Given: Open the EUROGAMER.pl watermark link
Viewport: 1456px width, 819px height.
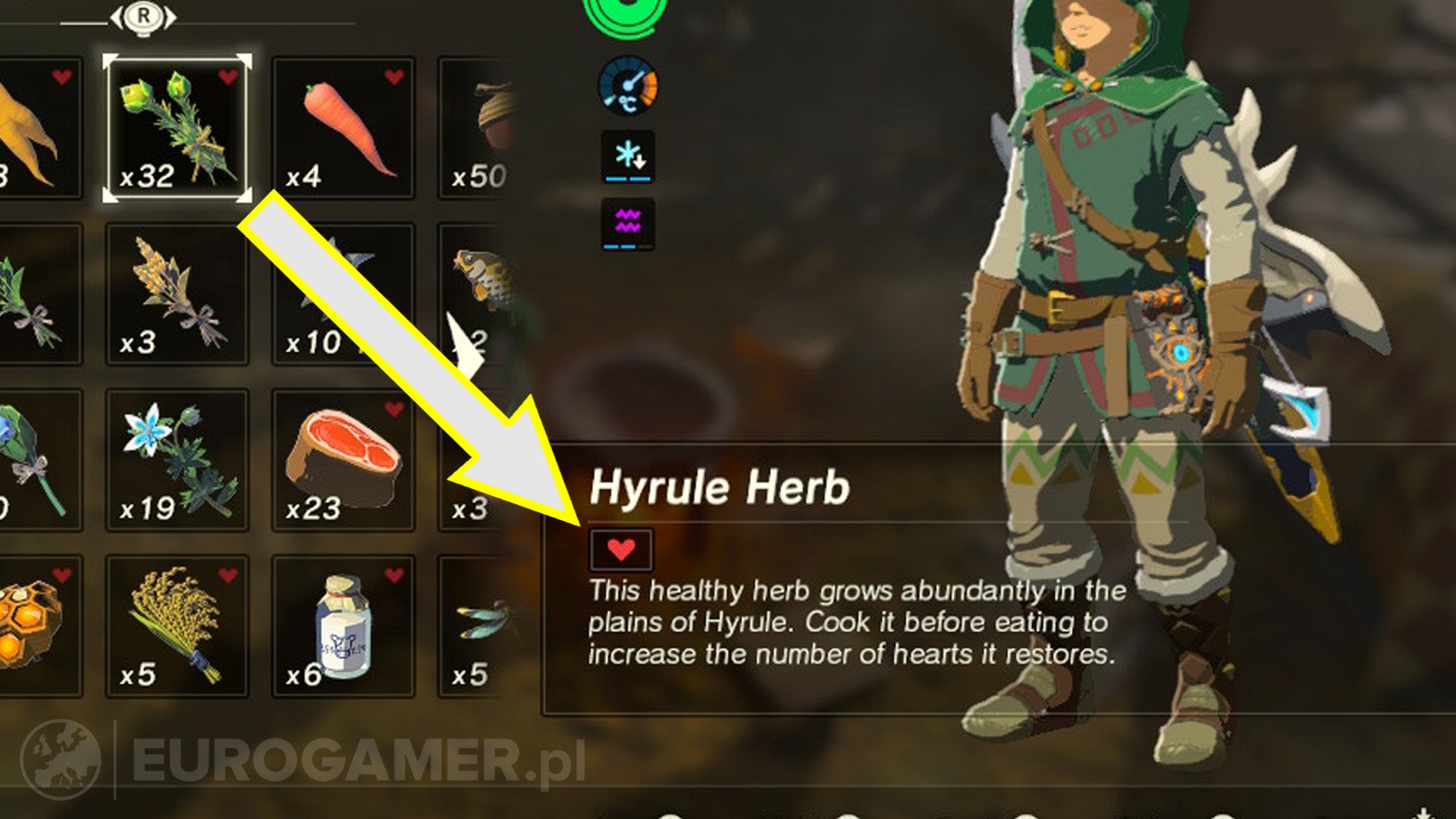Looking at the screenshot, I should tap(303, 761).
